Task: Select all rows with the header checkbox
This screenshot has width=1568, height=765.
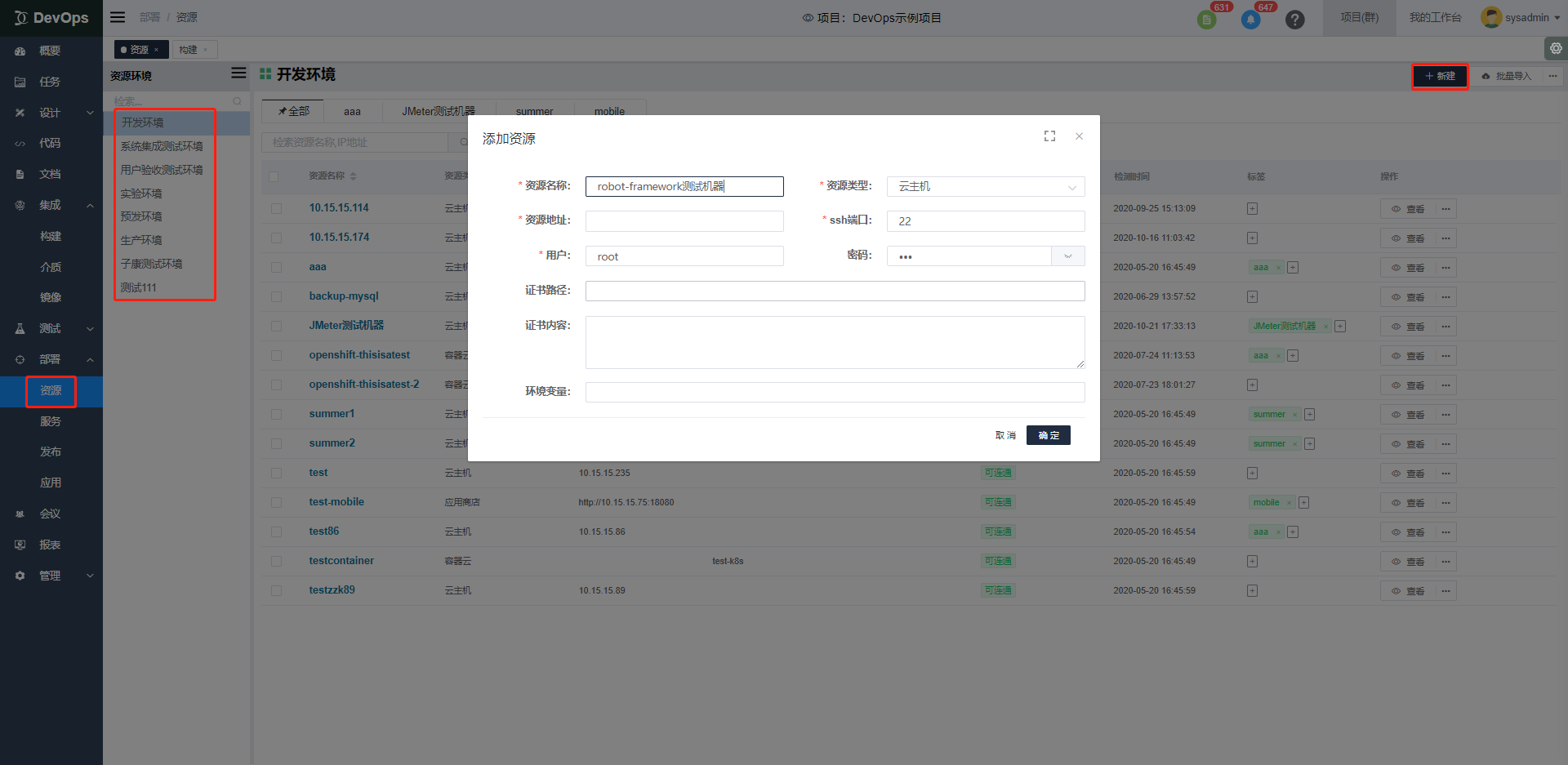Action: (274, 176)
